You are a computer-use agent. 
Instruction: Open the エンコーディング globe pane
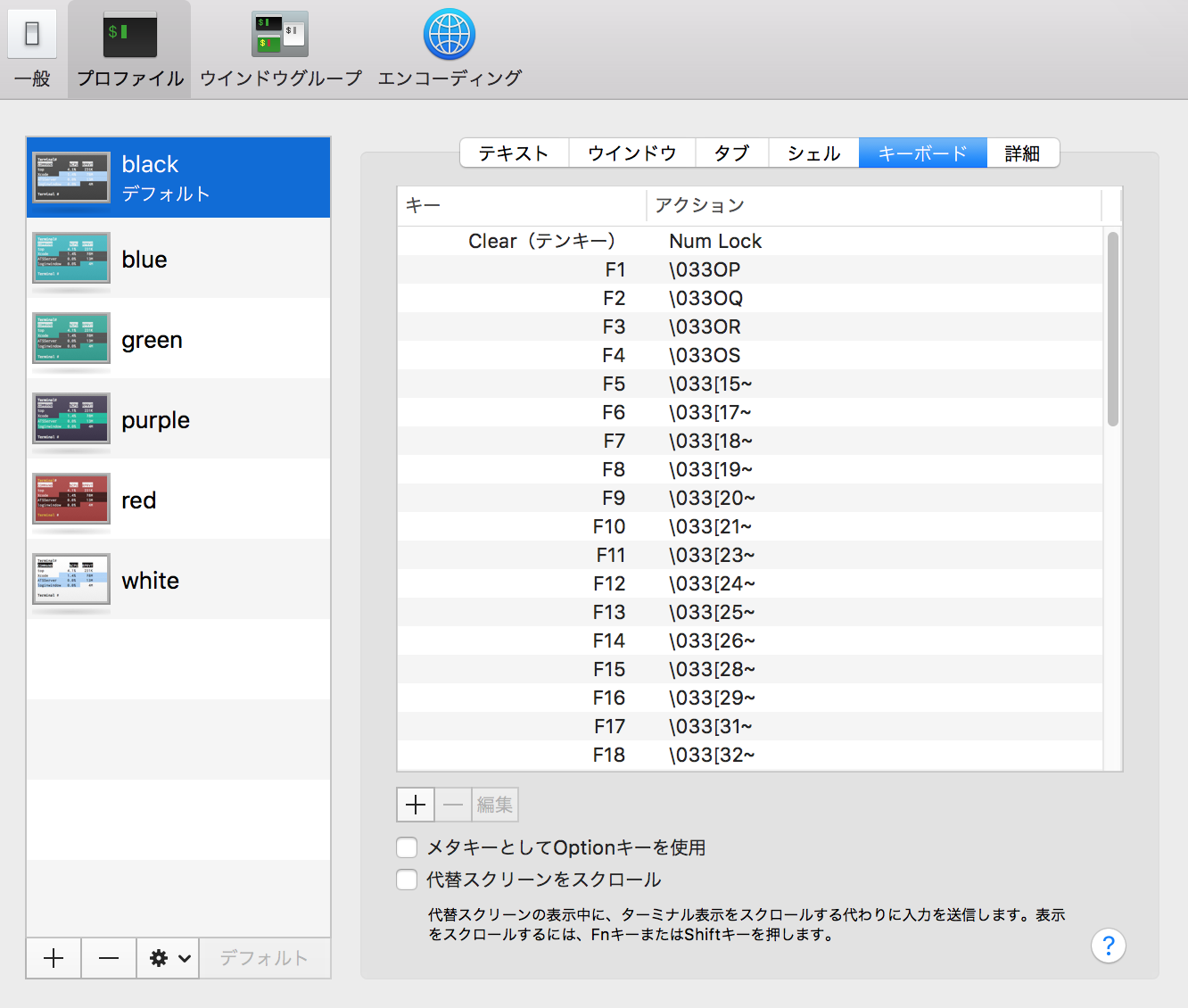[x=449, y=49]
